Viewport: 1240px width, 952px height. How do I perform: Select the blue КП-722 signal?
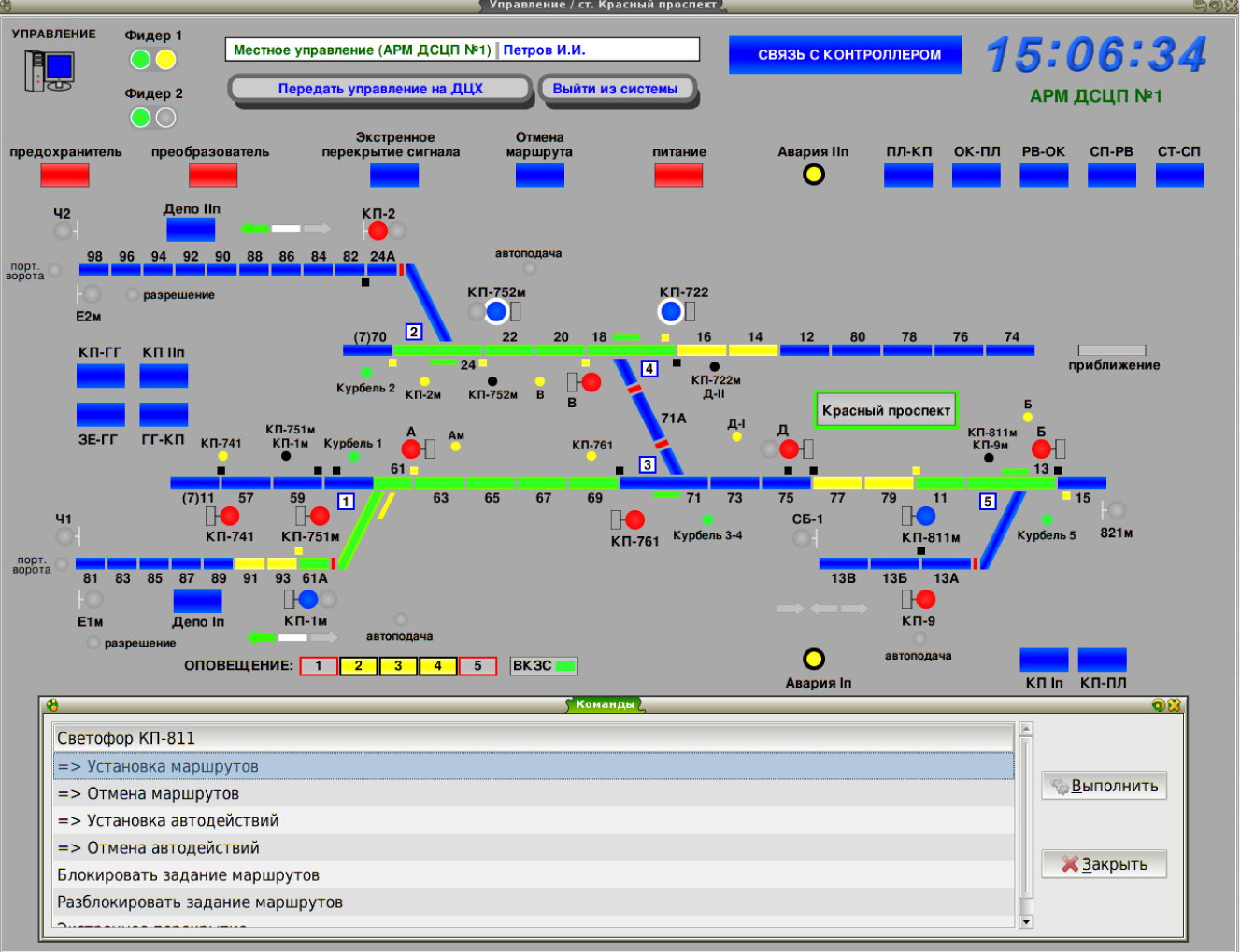coord(670,311)
